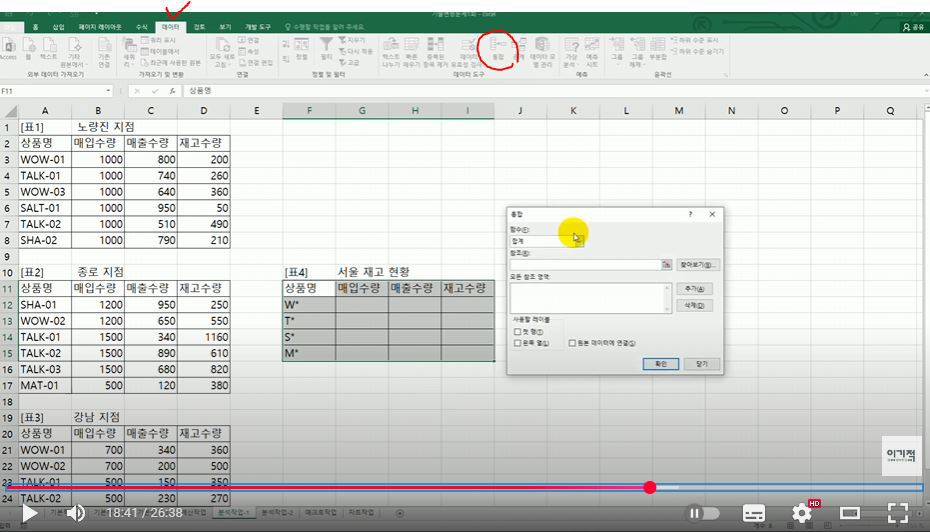Click the 데이터 모델 관리 icon
The image size is (930, 532).
tap(542, 52)
